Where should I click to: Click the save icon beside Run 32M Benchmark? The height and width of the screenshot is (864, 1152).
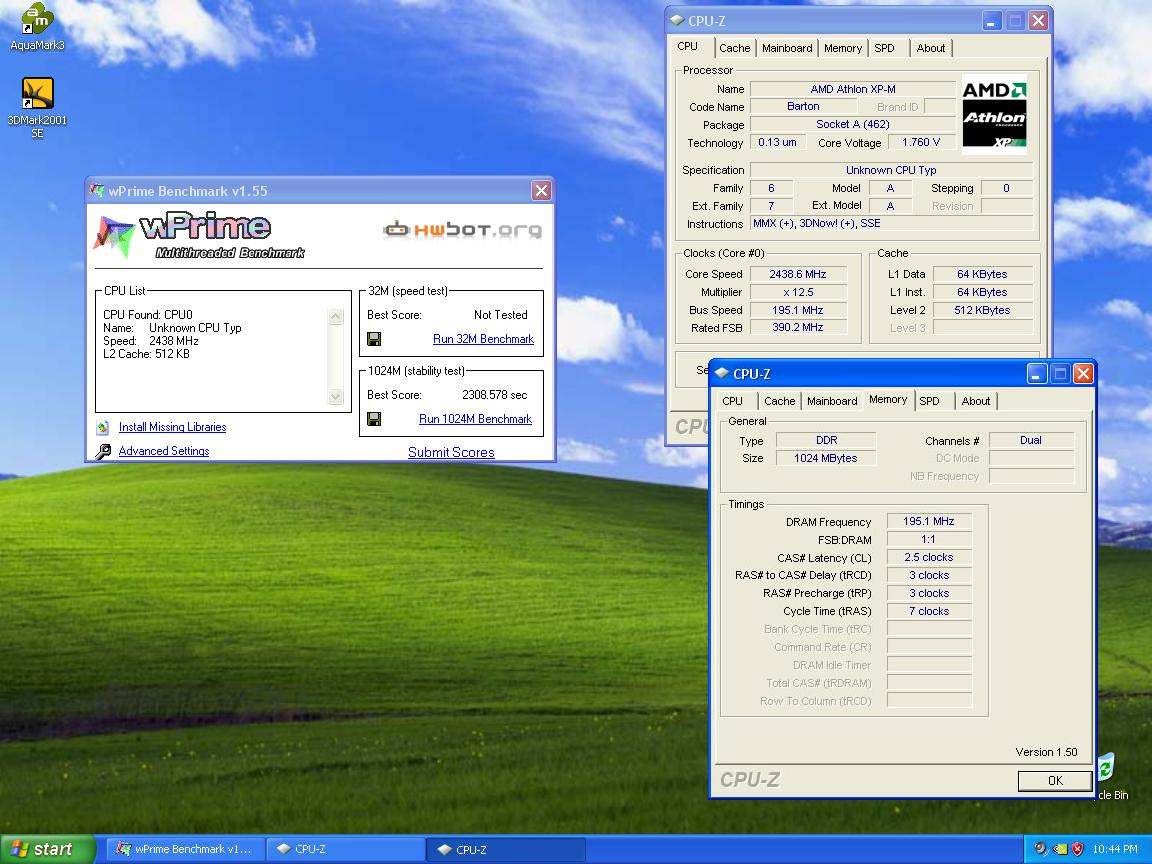click(x=374, y=339)
